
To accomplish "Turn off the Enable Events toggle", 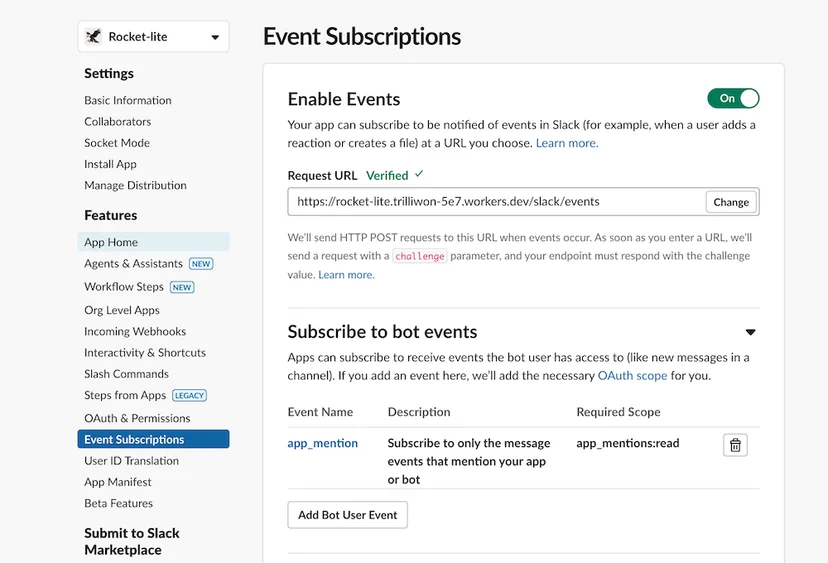I will click(733, 98).
